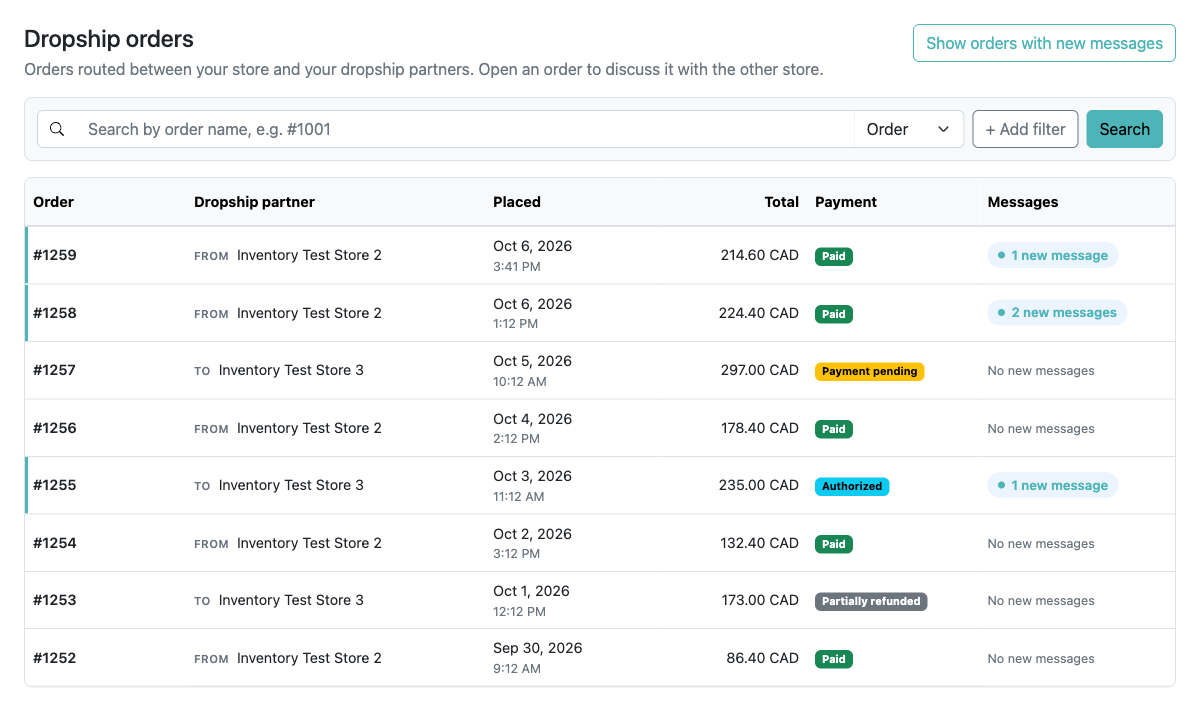Click the 1 new message badge for #1255

pos(1053,485)
